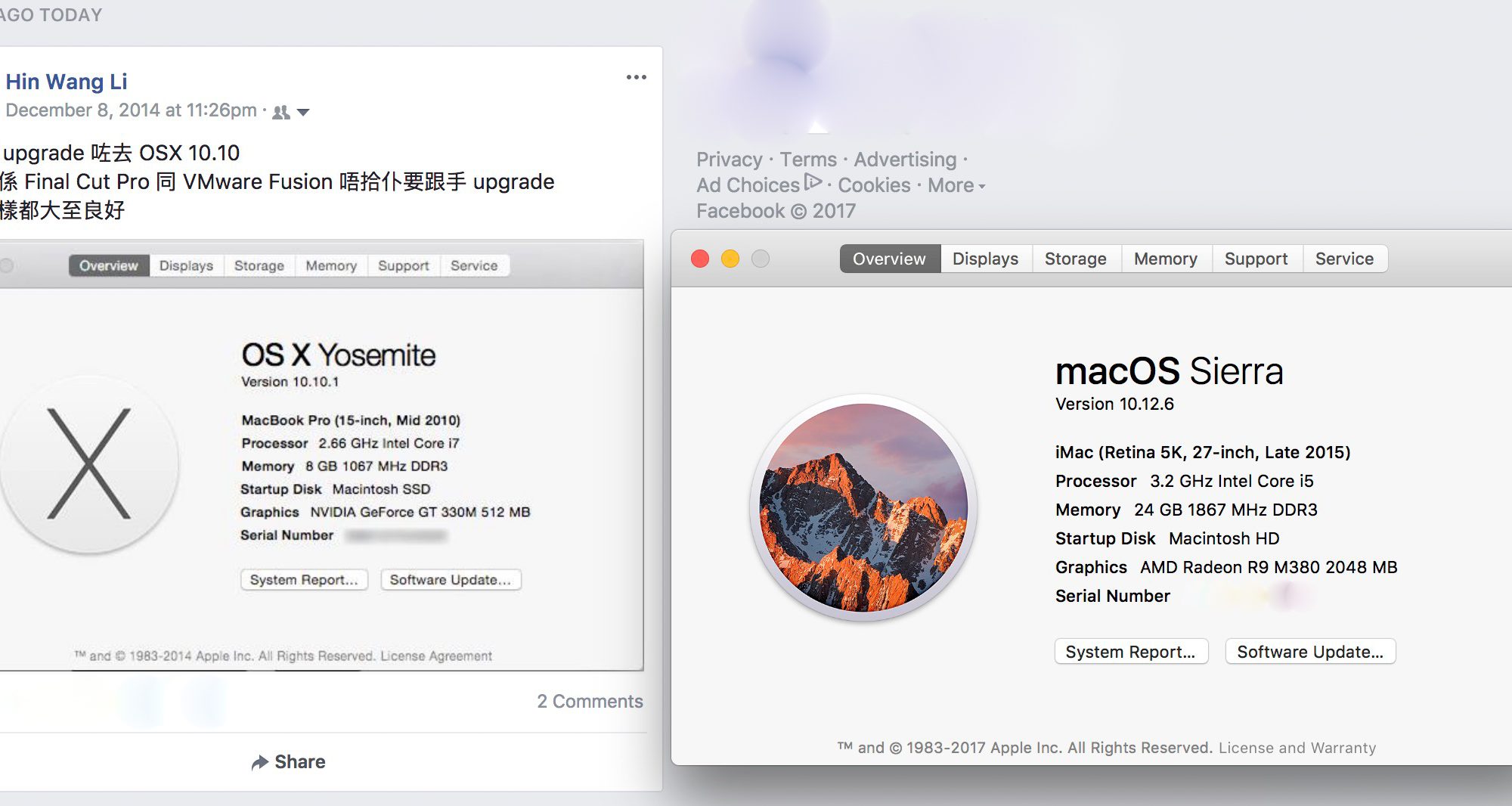Click Version 10.12.6 text

tap(1114, 404)
